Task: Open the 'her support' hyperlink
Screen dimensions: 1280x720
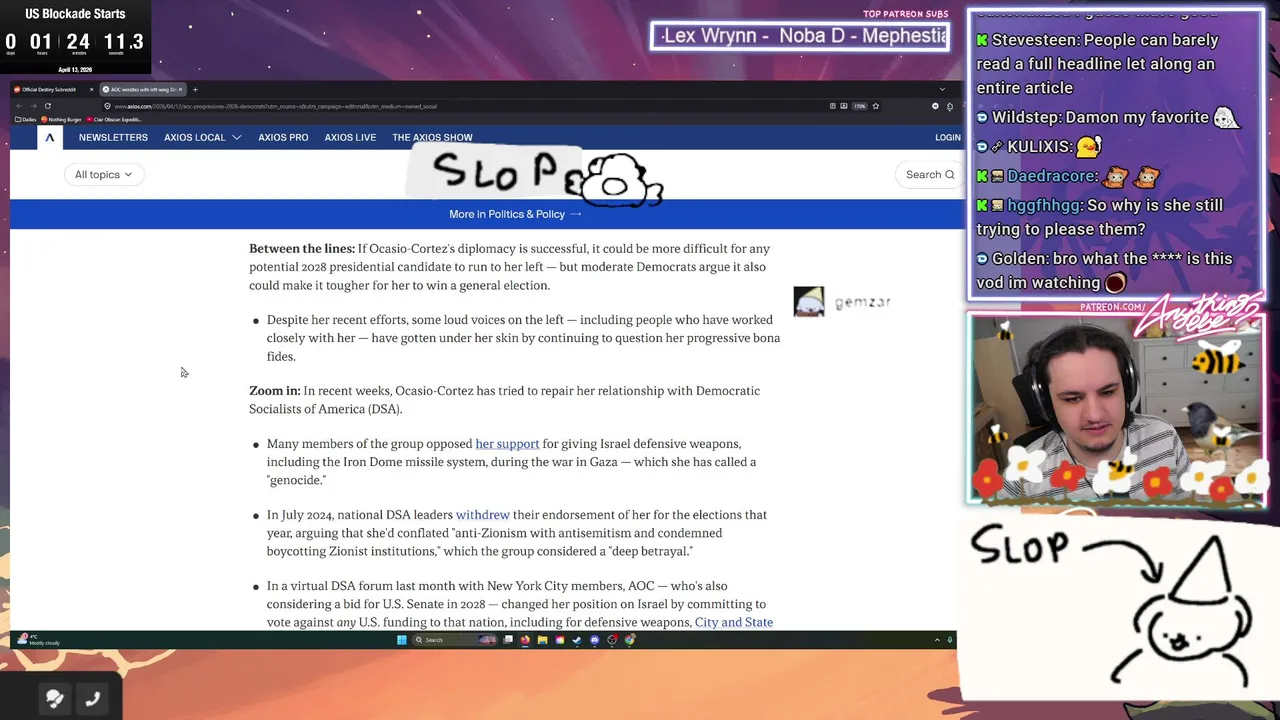Action: (507, 444)
